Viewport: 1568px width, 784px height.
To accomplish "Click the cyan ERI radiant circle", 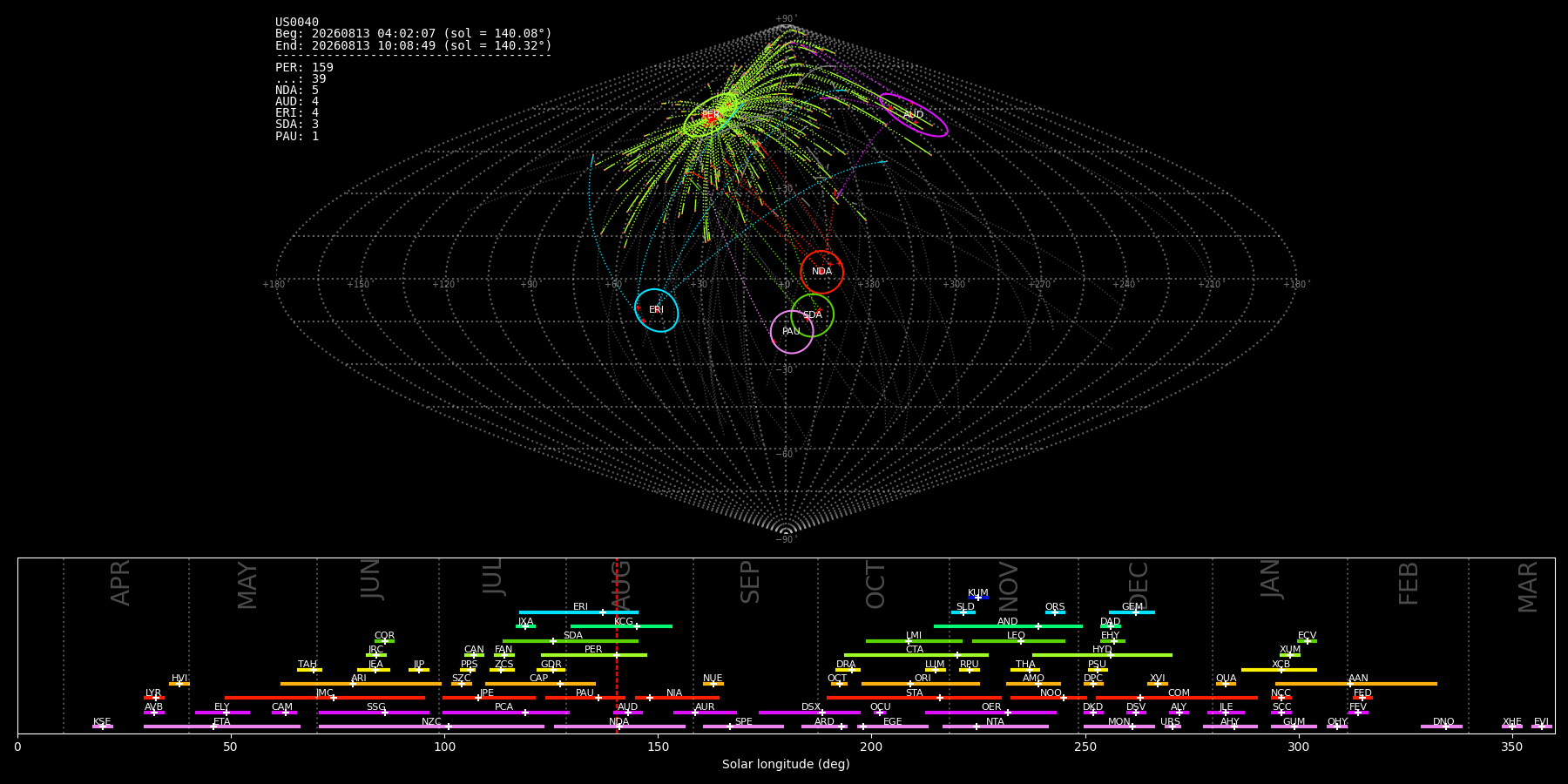I will point(656,310).
